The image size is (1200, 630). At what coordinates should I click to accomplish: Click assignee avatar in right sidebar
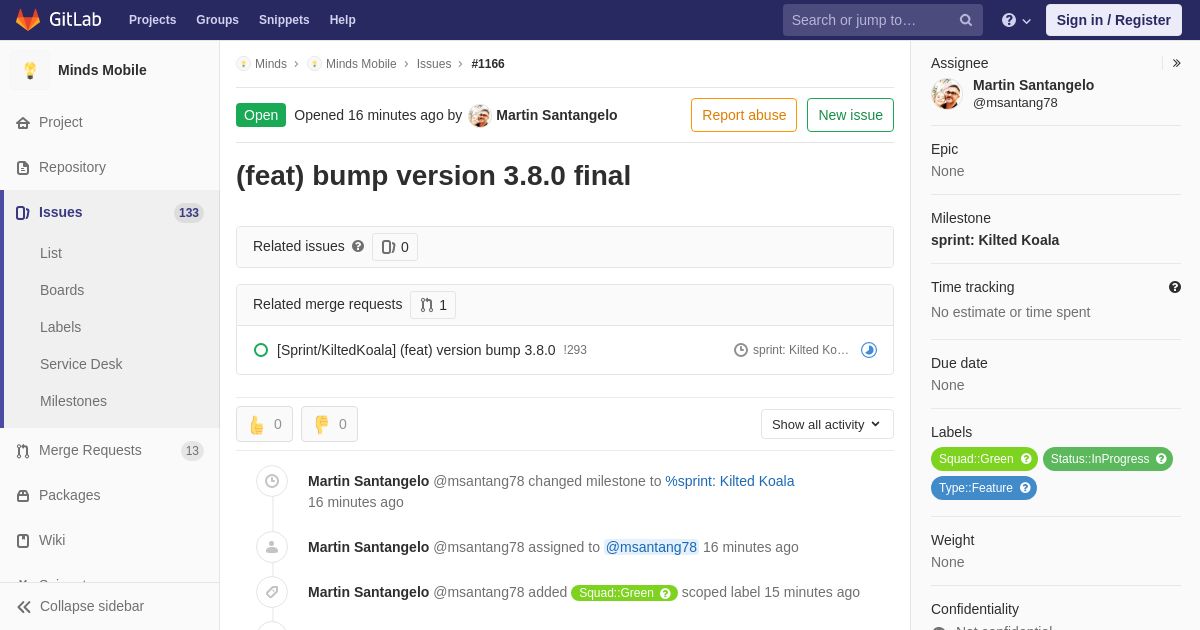946,94
